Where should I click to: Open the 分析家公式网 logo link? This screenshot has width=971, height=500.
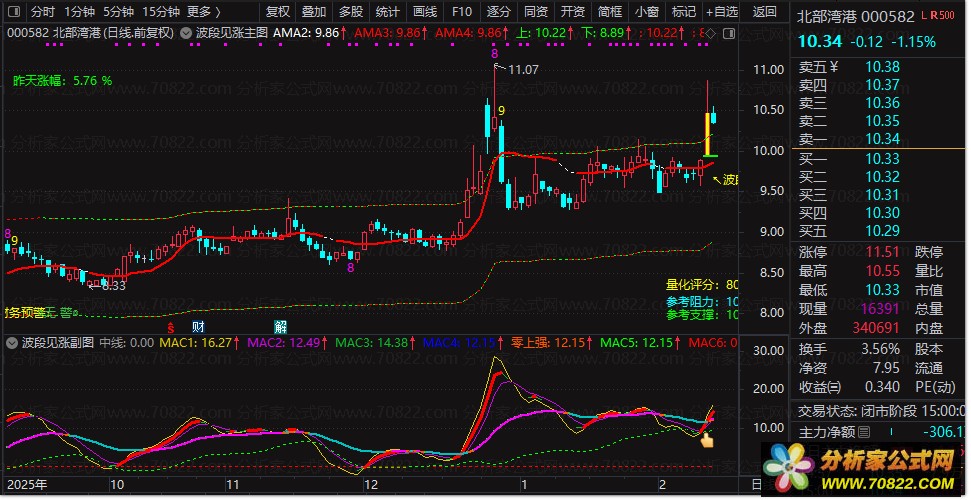click(x=862, y=468)
